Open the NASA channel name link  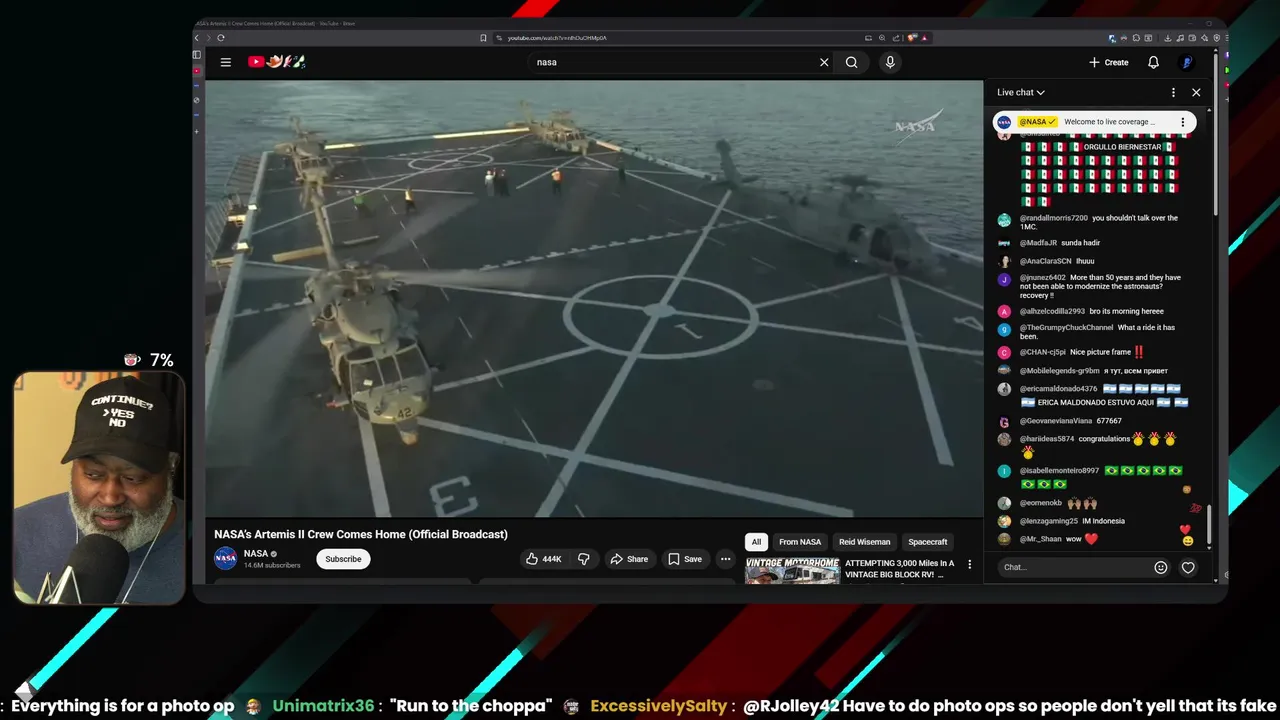(256, 553)
